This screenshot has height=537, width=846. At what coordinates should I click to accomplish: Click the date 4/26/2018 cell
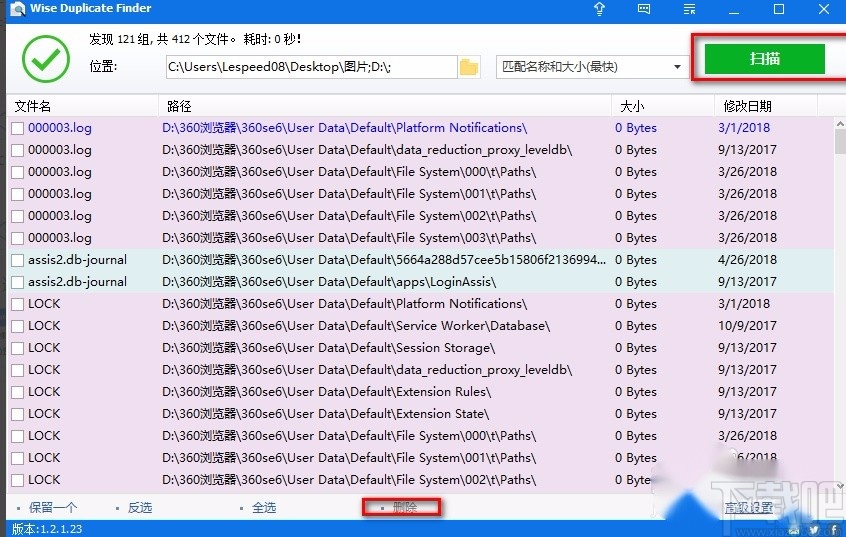coord(747,260)
